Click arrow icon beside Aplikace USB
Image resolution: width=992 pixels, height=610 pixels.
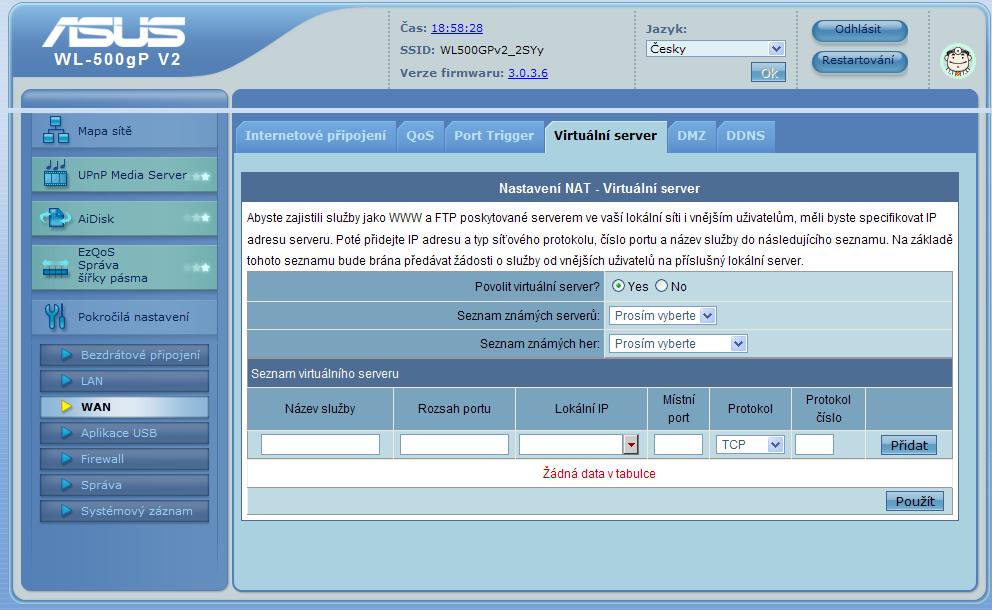(x=66, y=433)
